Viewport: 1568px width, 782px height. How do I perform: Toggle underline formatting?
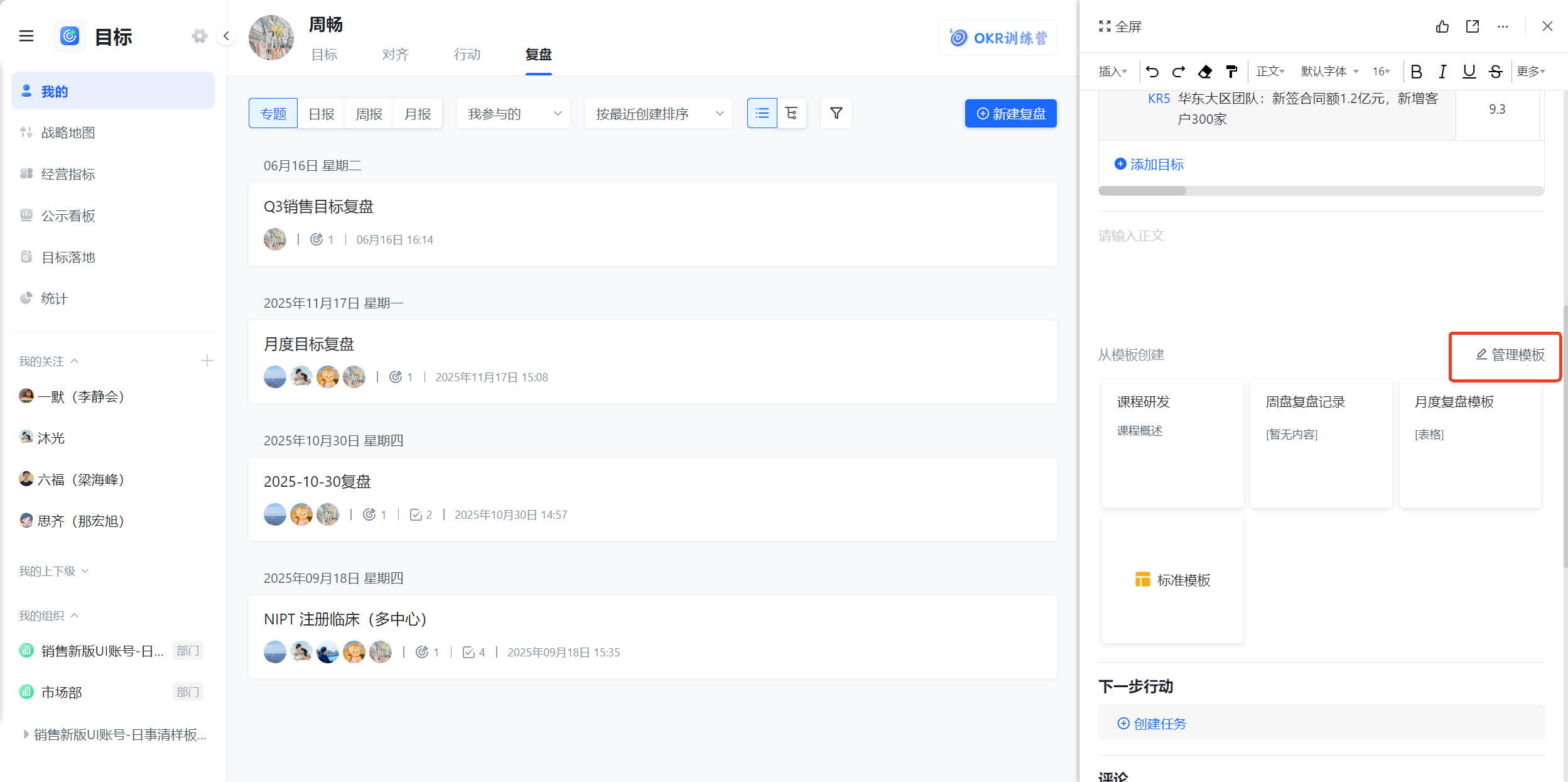[1469, 72]
